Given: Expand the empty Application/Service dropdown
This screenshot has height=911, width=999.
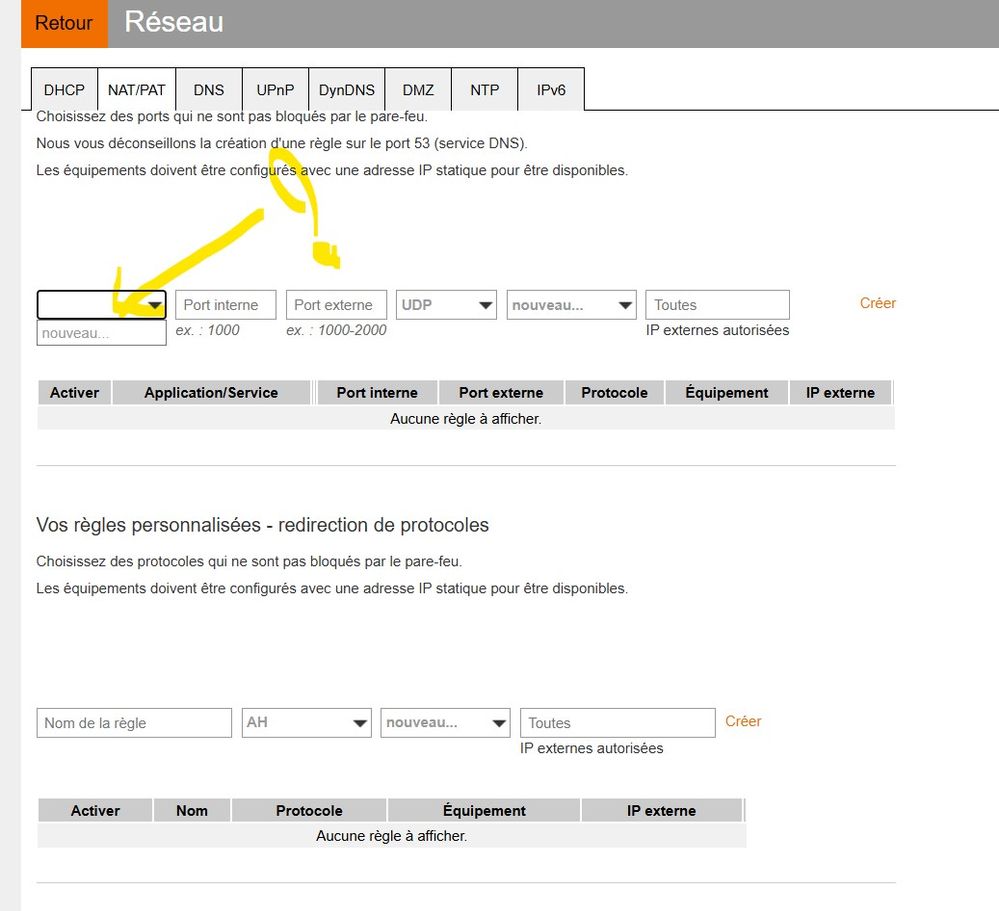Looking at the screenshot, I should point(101,305).
